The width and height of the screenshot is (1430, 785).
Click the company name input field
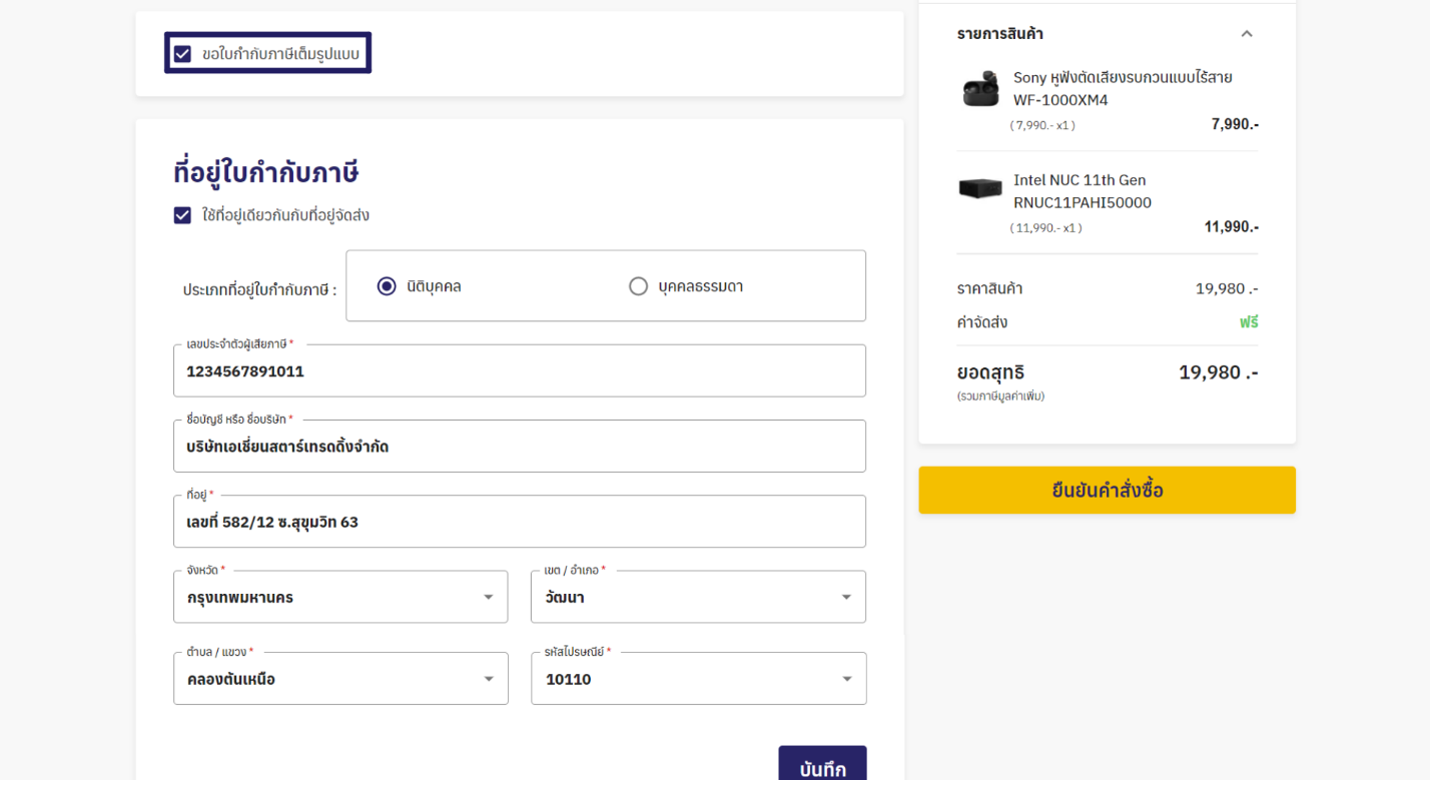coord(519,446)
